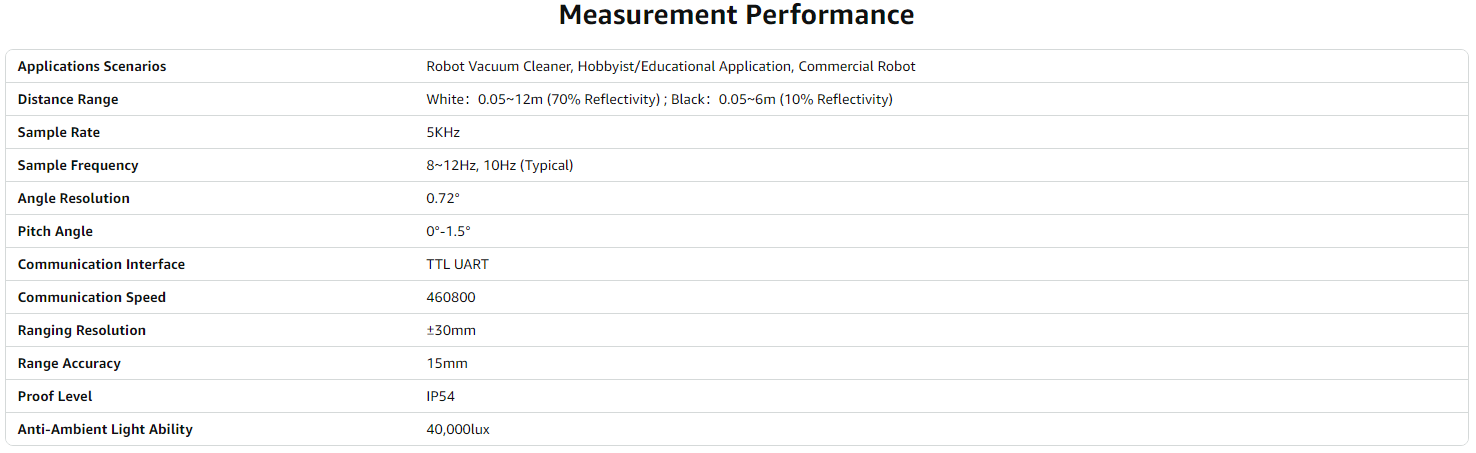
Task: Click the Applications Scenarios row label
Action: coord(92,67)
